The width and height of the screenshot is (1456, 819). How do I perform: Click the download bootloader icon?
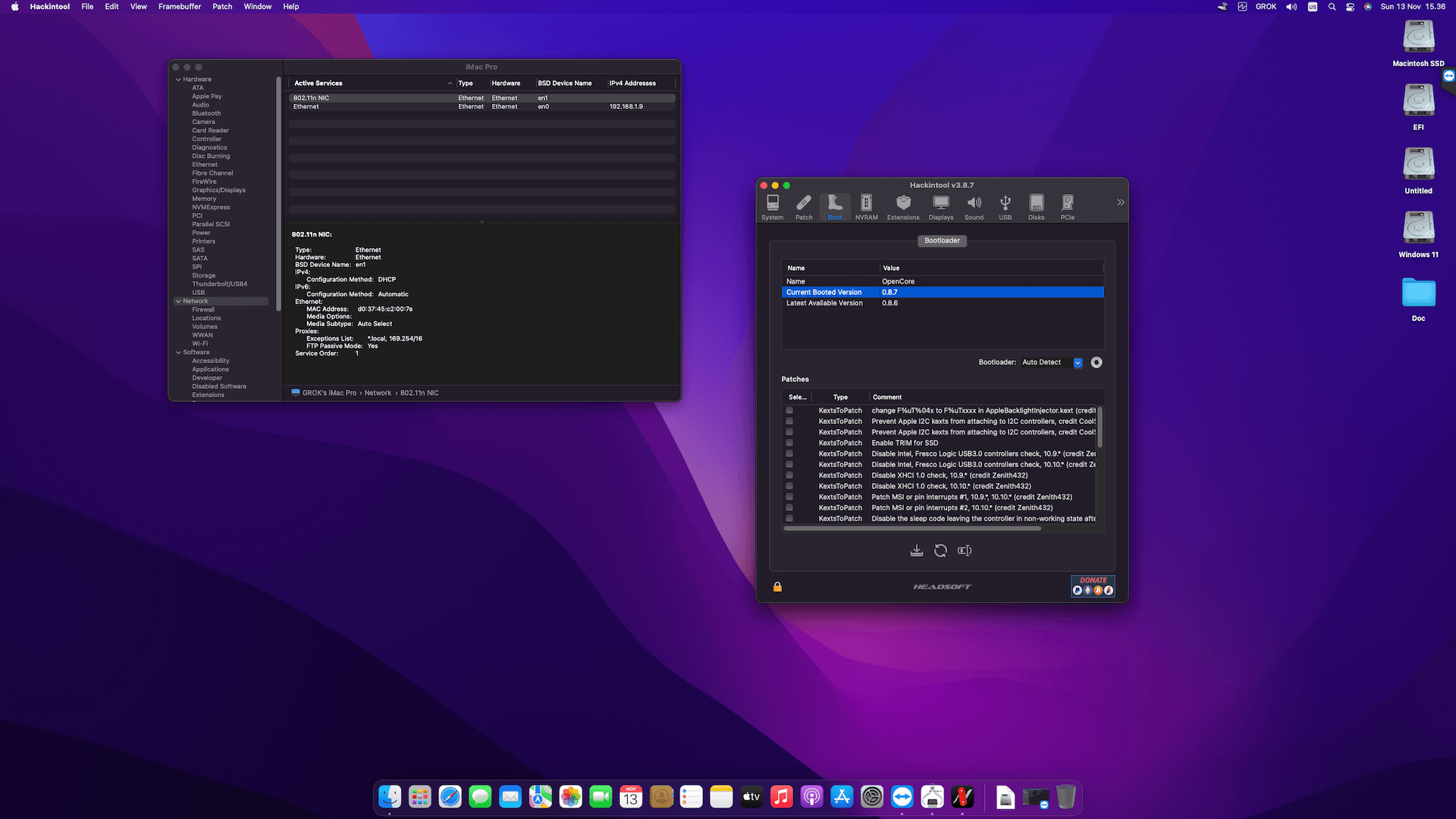(x=916, y=551)
